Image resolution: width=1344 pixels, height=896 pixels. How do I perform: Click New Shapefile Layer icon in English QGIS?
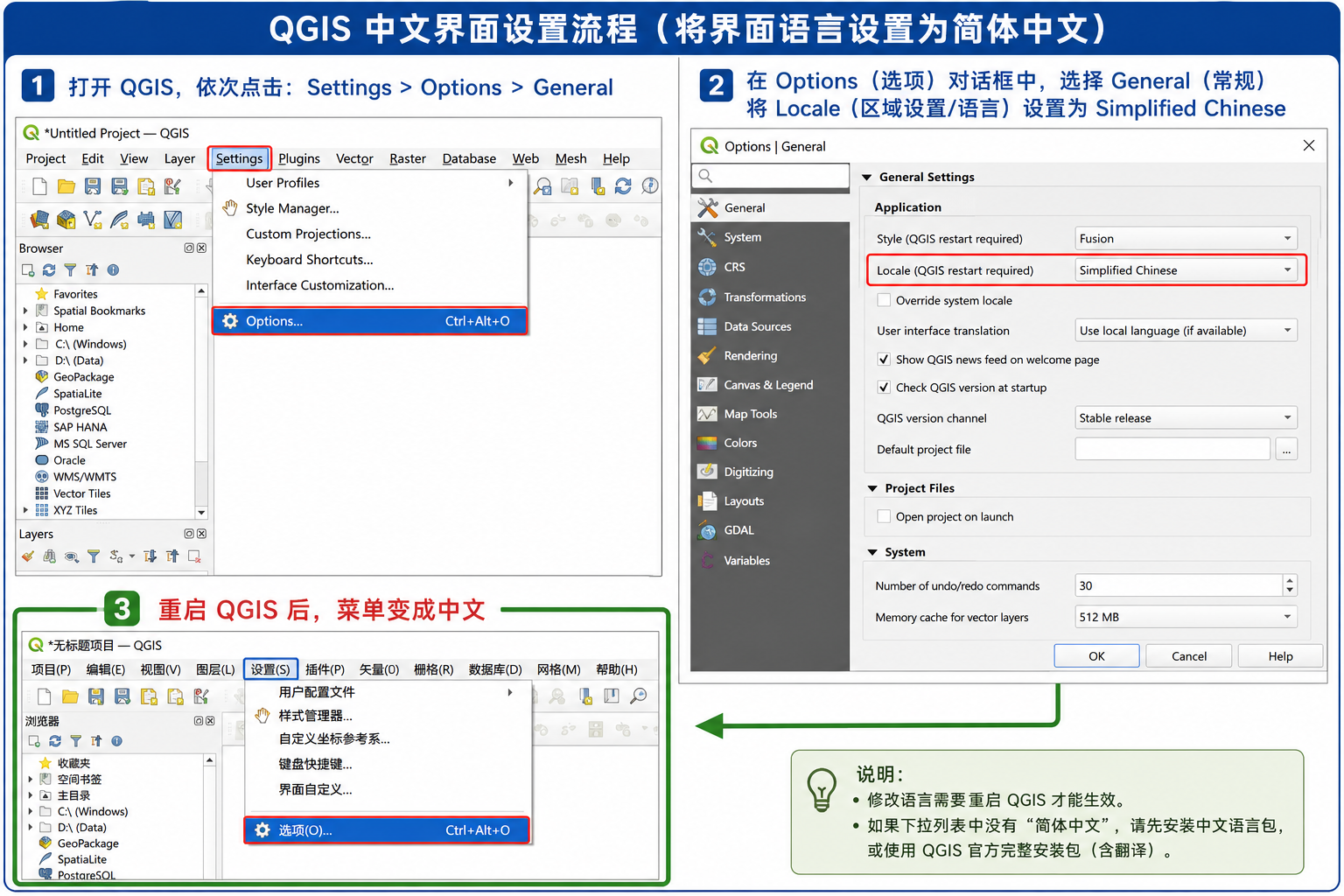coord(93,219)
